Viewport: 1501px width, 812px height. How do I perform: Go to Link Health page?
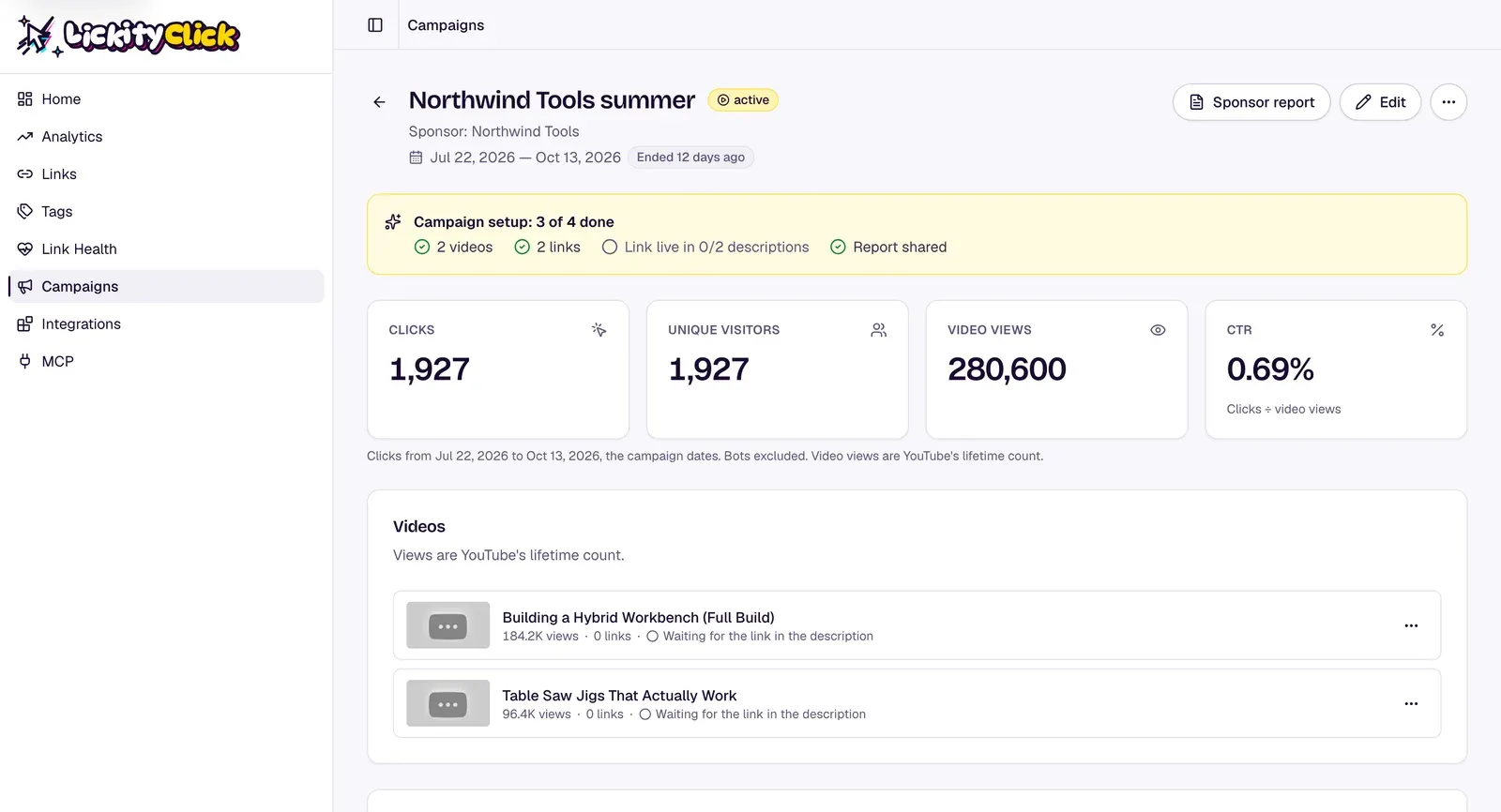point(166,249)
